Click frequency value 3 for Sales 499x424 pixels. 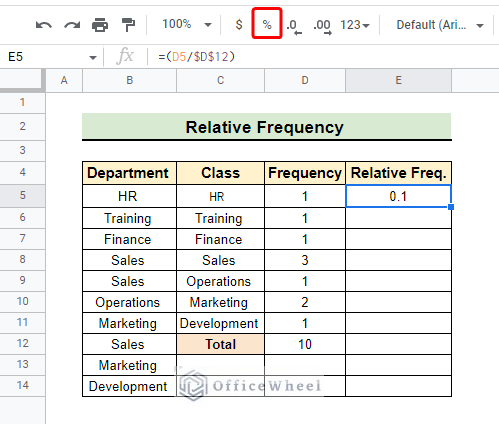pyautogui.click(x=305, y=260)
